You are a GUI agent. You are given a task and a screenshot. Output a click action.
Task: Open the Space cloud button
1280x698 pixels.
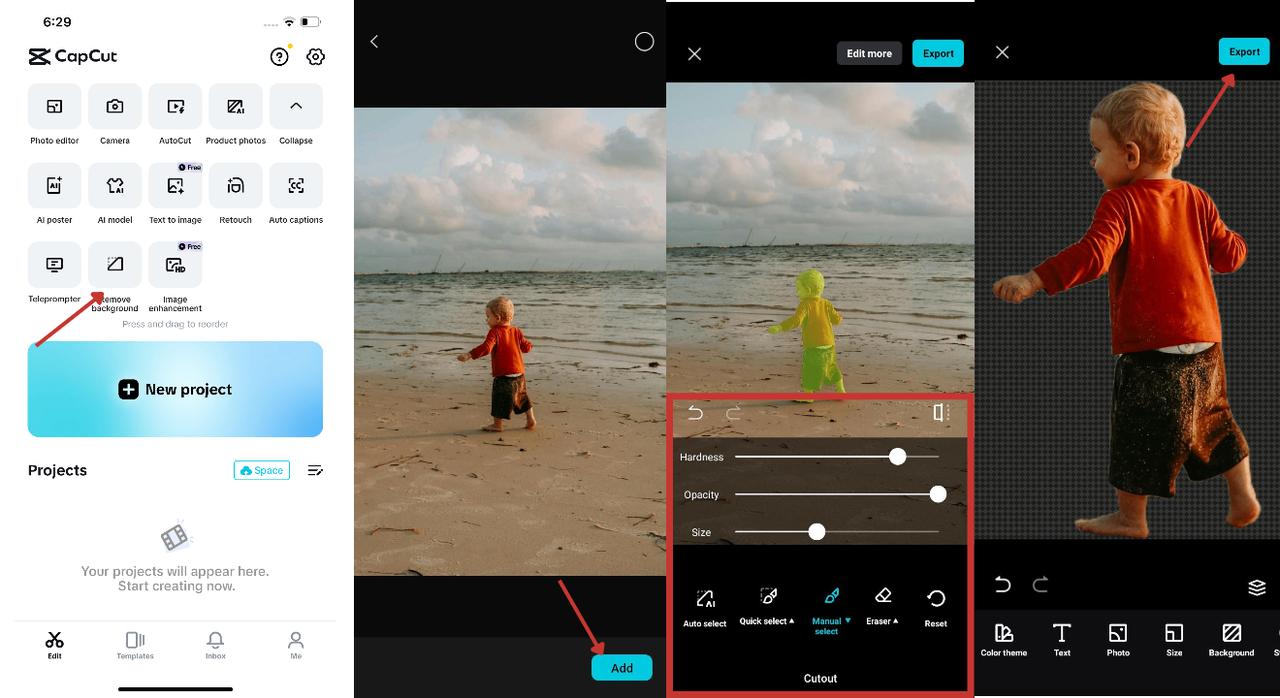pos(262,470)
